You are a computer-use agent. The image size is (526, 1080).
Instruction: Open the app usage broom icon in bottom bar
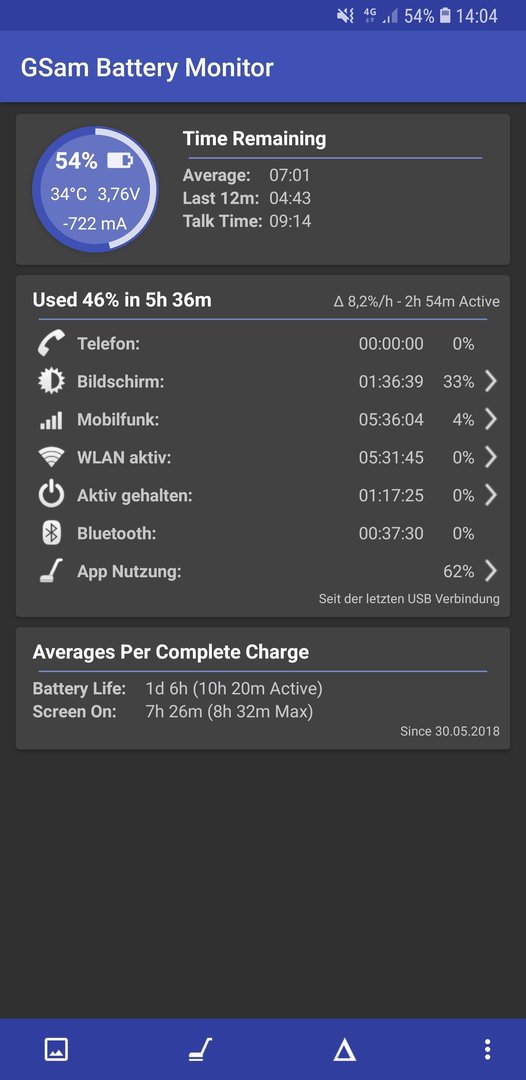point(200,1050)
